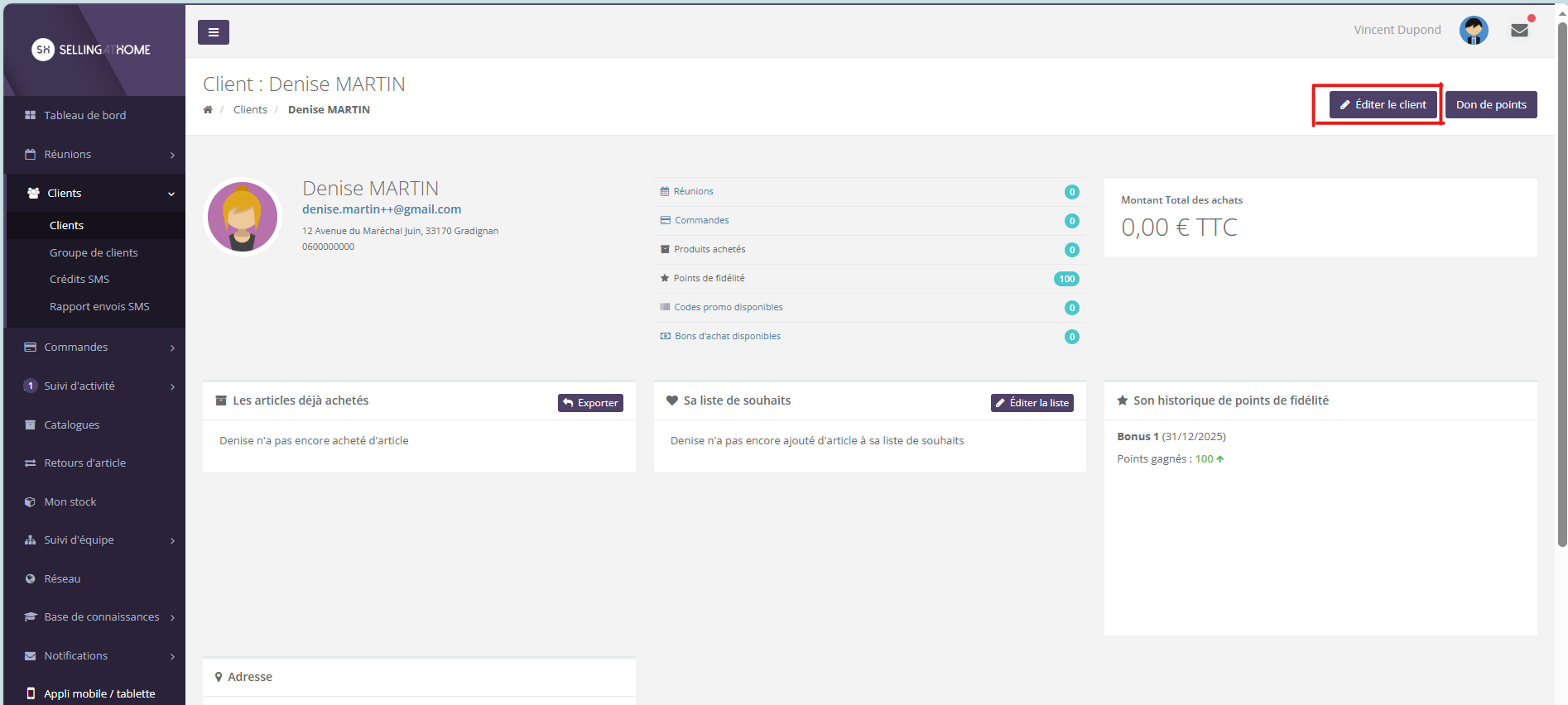The image size is (1568, 705).
Task: Select Groupe de clients submenu item
Action: pyautogui.click(x=94, y=252)
